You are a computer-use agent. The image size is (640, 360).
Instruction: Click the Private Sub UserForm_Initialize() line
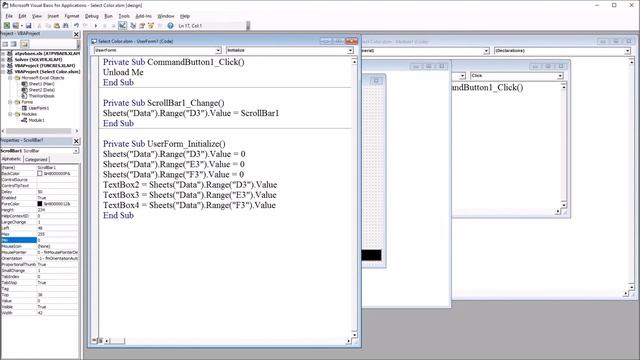[x=164, y=144]
